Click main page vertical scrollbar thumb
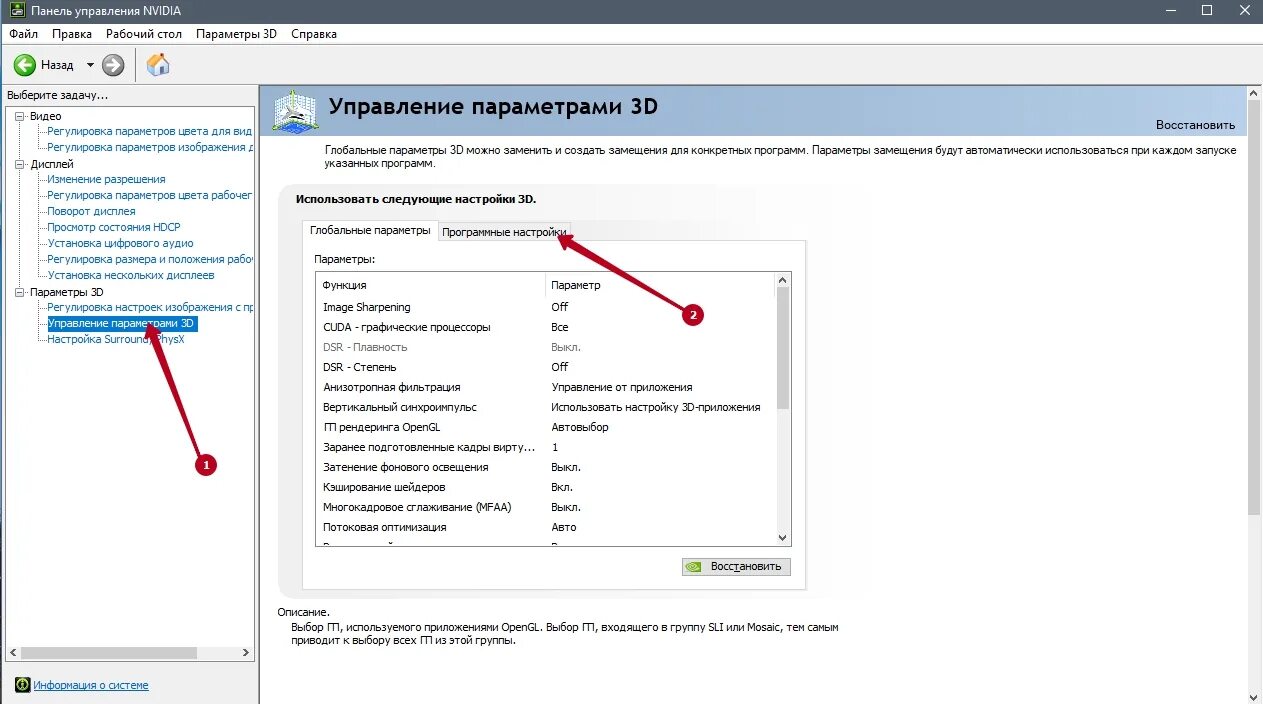 tap(1254, 308)
